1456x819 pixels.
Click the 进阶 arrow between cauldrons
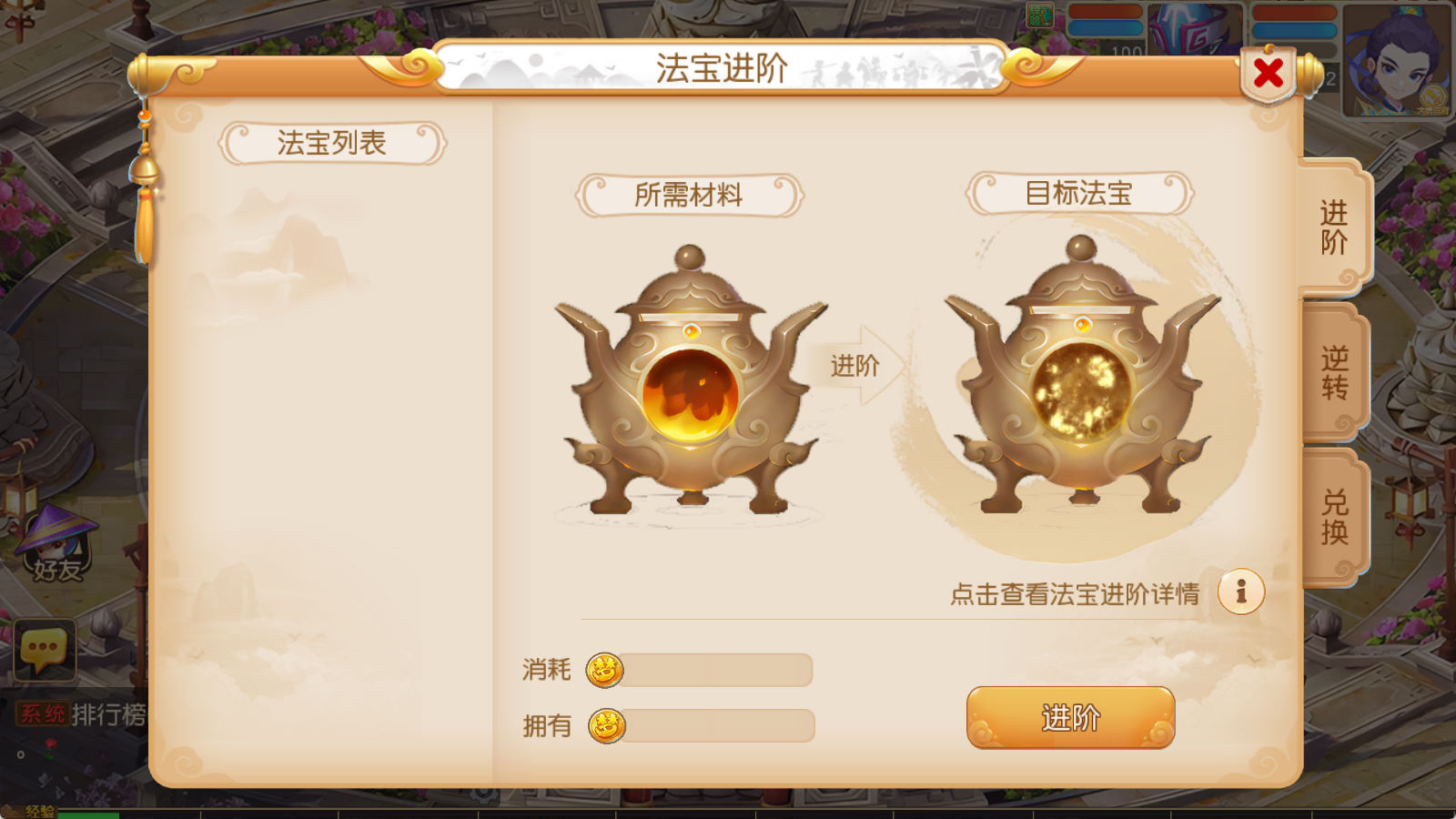coord(856,366)
